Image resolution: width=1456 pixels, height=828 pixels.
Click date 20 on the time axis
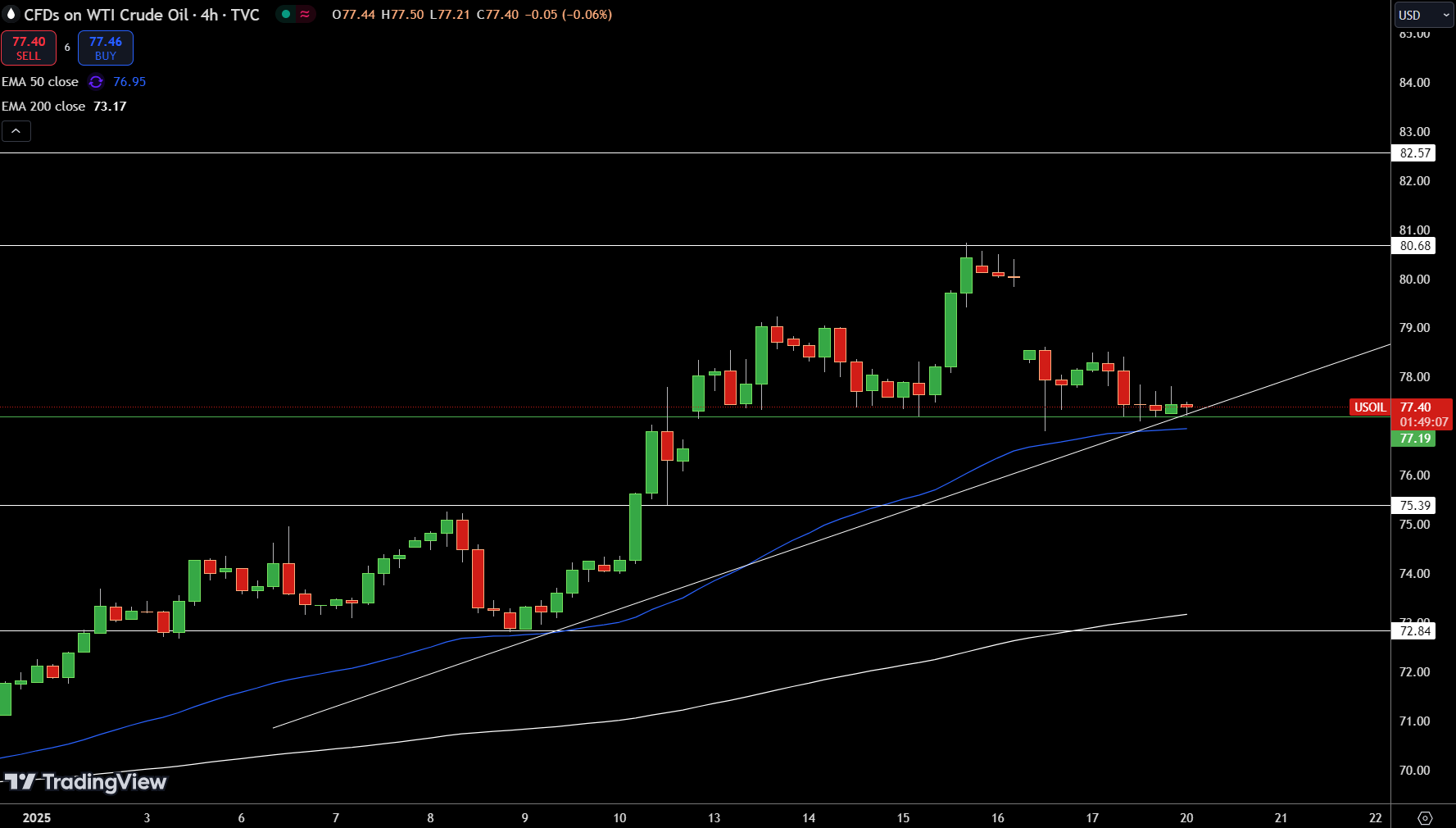pos(1186,818)
